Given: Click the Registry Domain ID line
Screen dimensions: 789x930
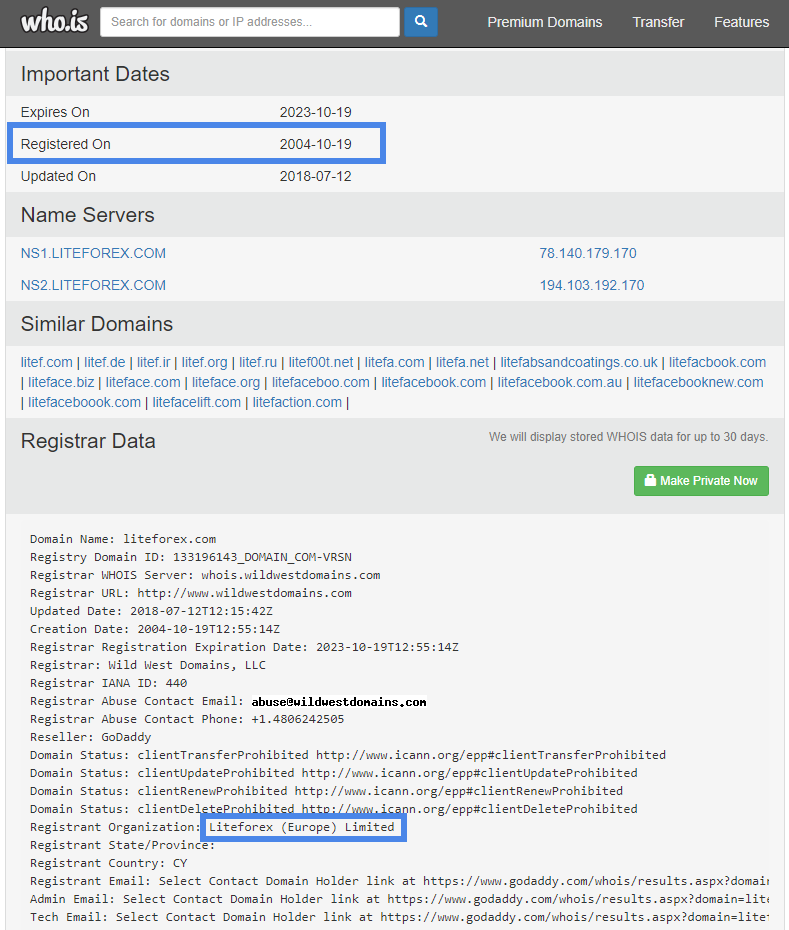Looking at the screenshot, I should pos(190,557).
